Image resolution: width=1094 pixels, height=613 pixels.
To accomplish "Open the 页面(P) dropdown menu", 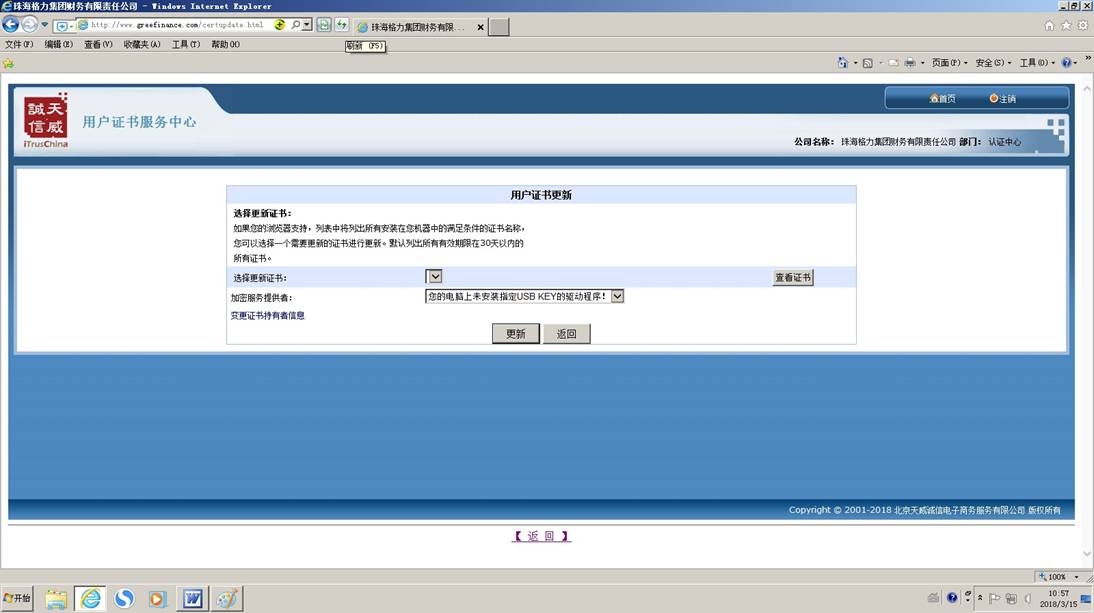I will [x=949, y=63].
